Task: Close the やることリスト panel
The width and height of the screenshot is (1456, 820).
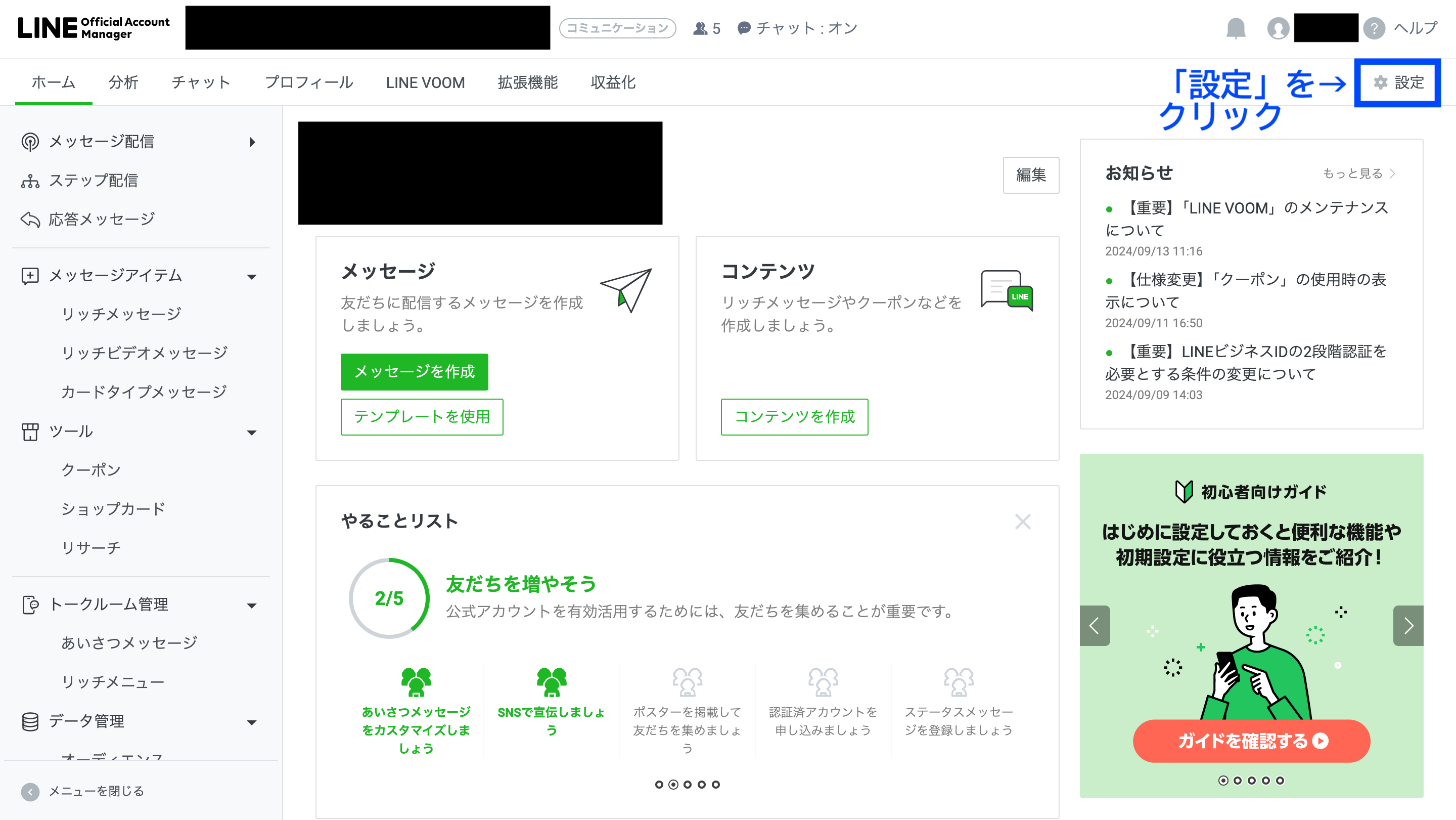Action: point(1022,522)
